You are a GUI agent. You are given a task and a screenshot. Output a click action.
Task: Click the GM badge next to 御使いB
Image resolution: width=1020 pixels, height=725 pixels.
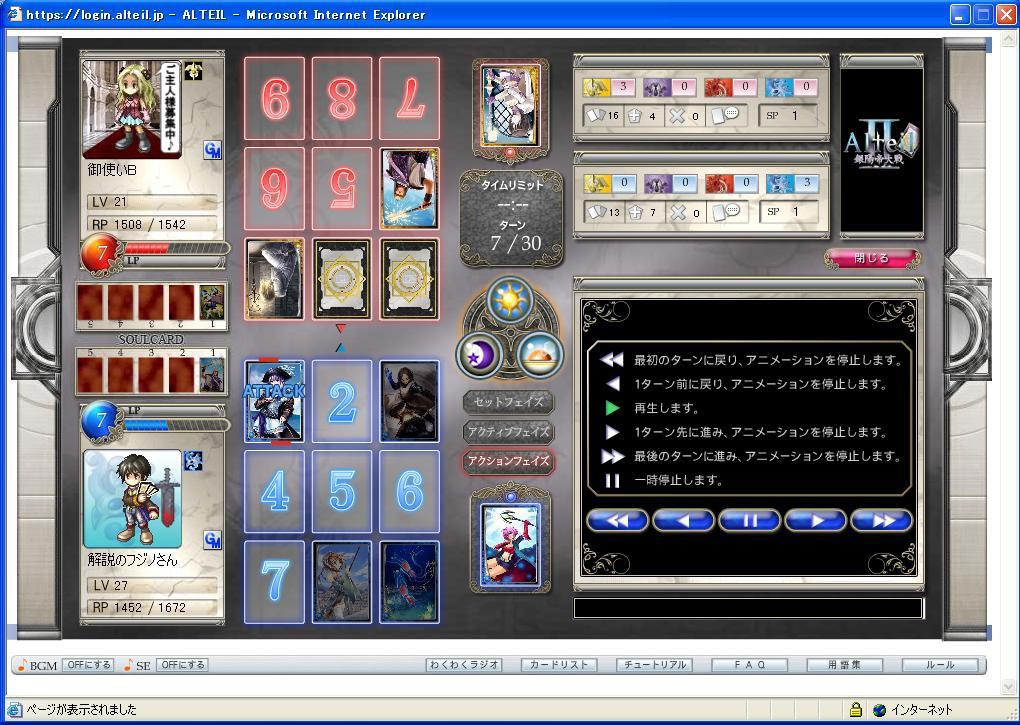213,150
